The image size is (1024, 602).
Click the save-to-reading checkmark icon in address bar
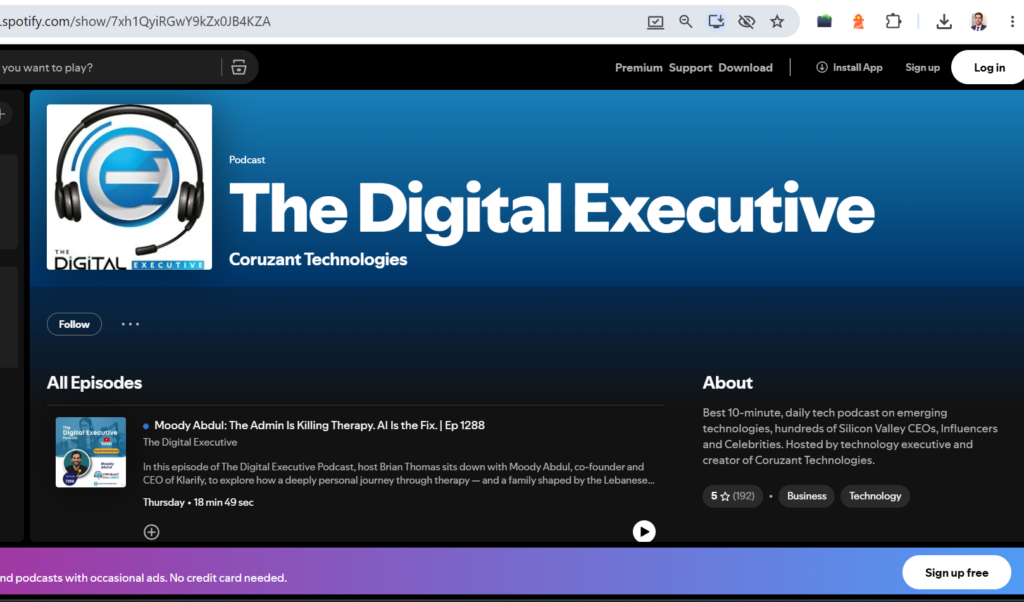click(655, 22)
